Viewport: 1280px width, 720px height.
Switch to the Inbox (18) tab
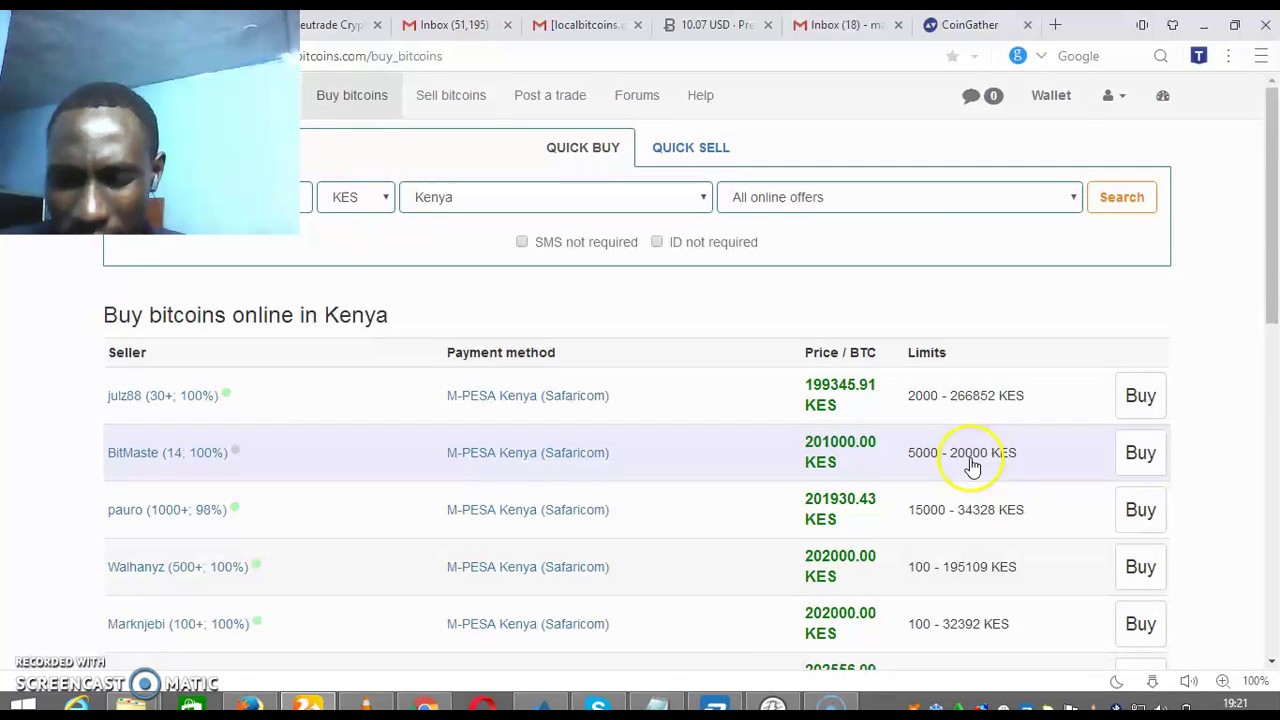coord(846,25)
